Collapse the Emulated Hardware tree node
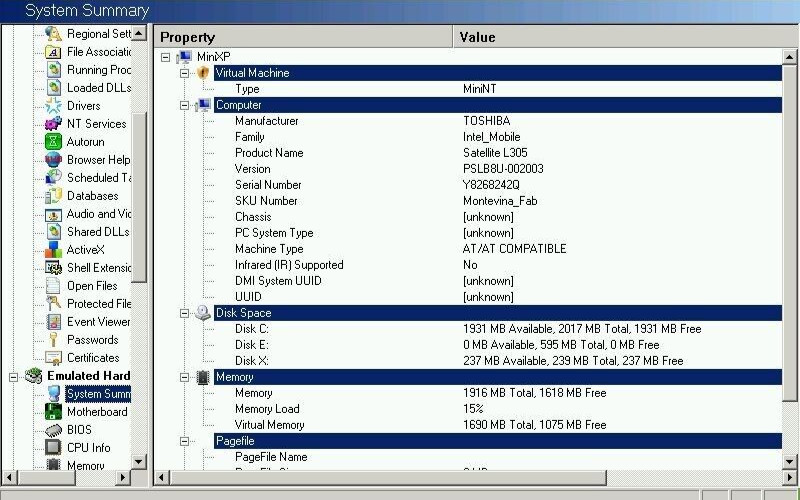Viewport: 800px width, 500px height. pyautogui.click(x=14, y=377)
